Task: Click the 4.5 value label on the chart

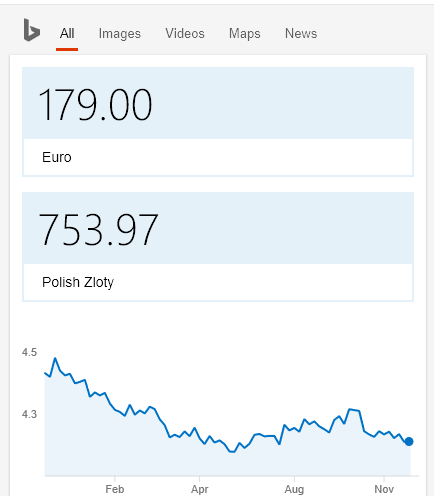Action: click(29, 352)
